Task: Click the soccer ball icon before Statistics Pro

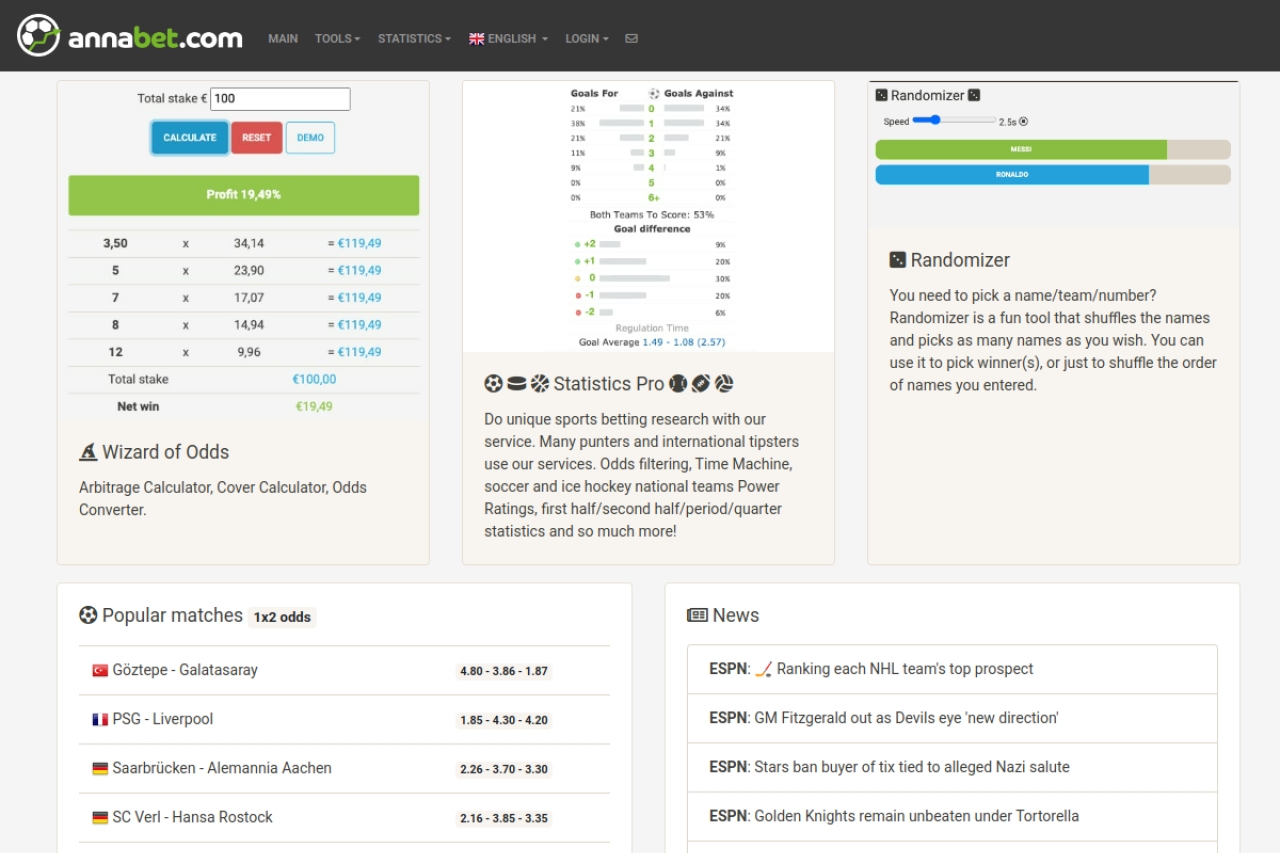Action: point(493,384)
